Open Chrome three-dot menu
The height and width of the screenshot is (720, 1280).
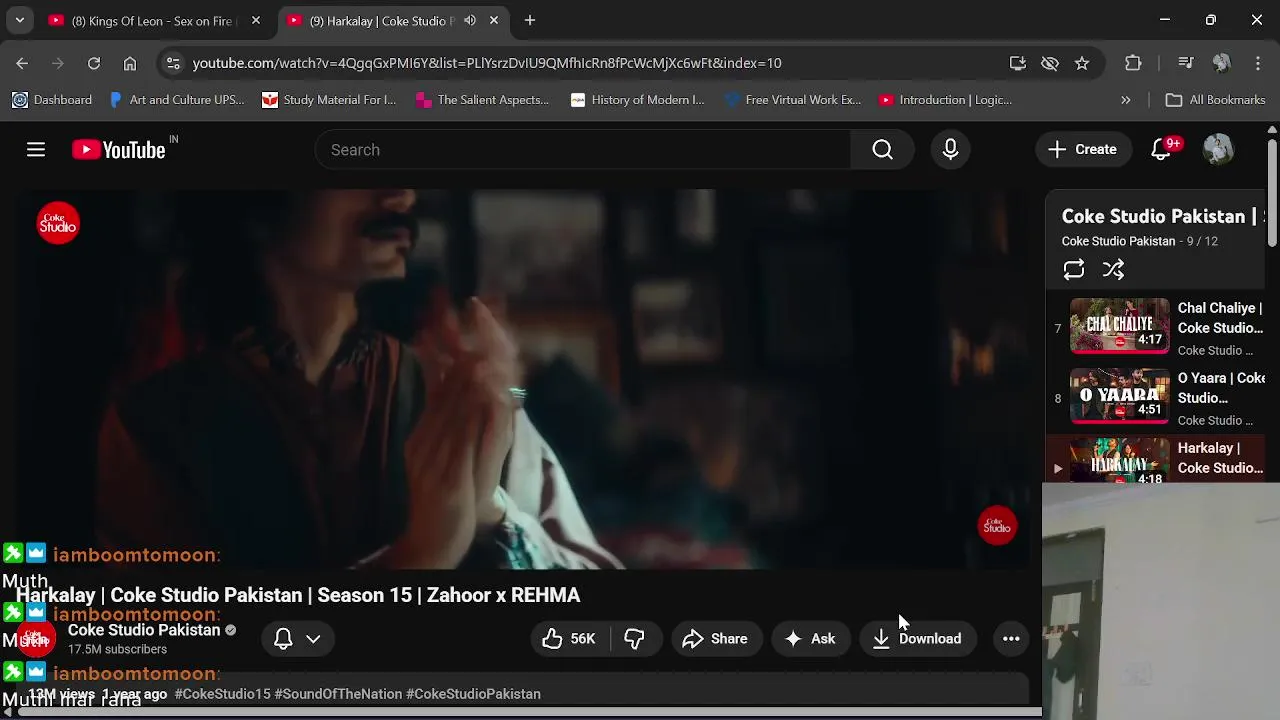click(1258, 63)
